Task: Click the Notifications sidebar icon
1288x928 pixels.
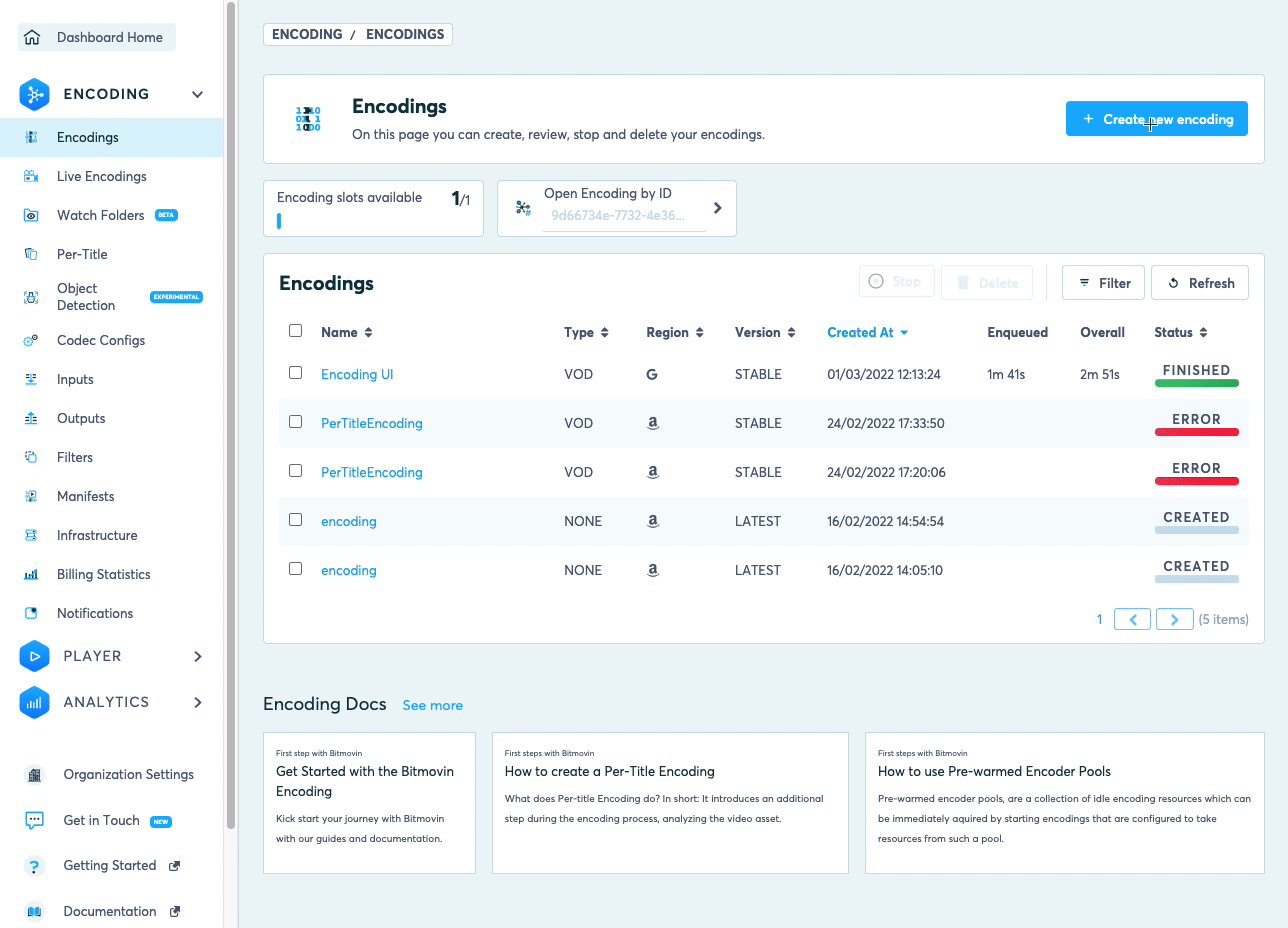Action: (x=31, y=613)
